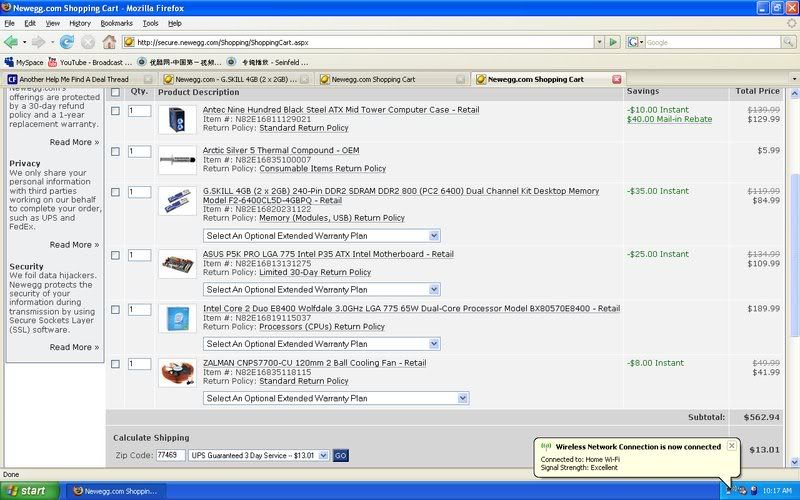Click the green Go arrow beside address bar
The height and width of the screenshot is (500, 800).
click(612, 42)
